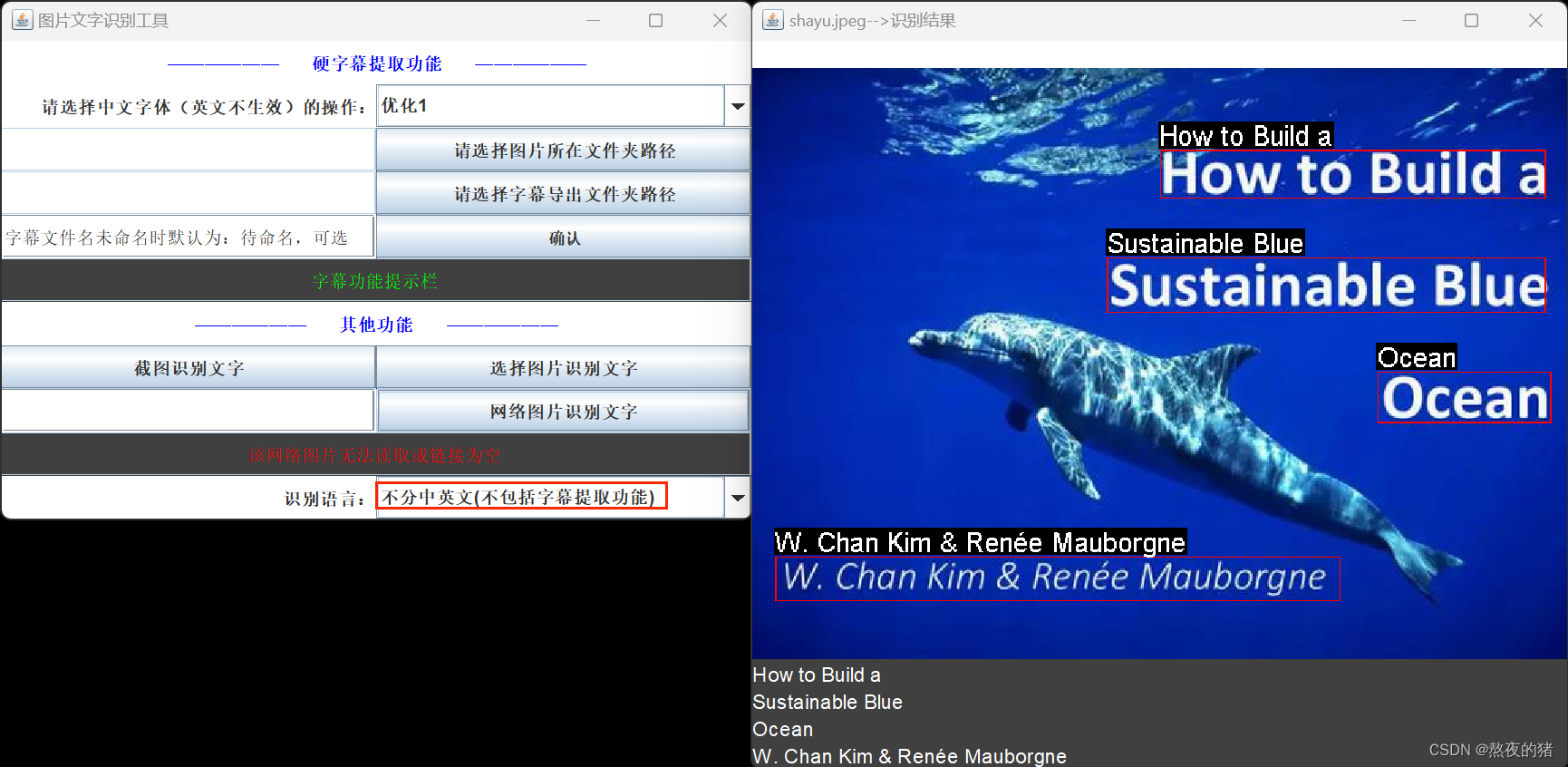Click the 其他功能 section heading

click(376, 325)
